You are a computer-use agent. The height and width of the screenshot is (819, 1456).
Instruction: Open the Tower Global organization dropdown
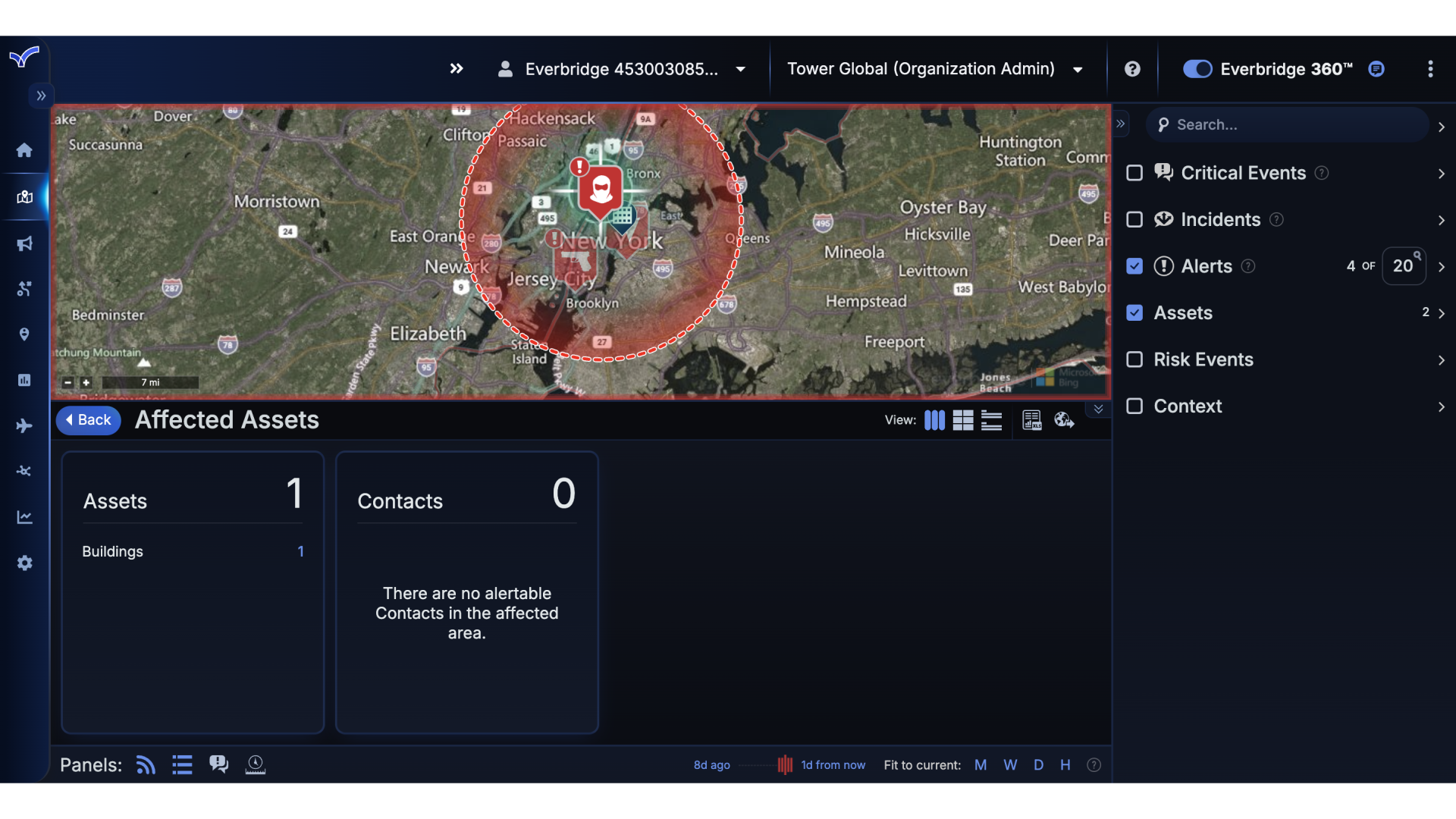[1077, 69]
